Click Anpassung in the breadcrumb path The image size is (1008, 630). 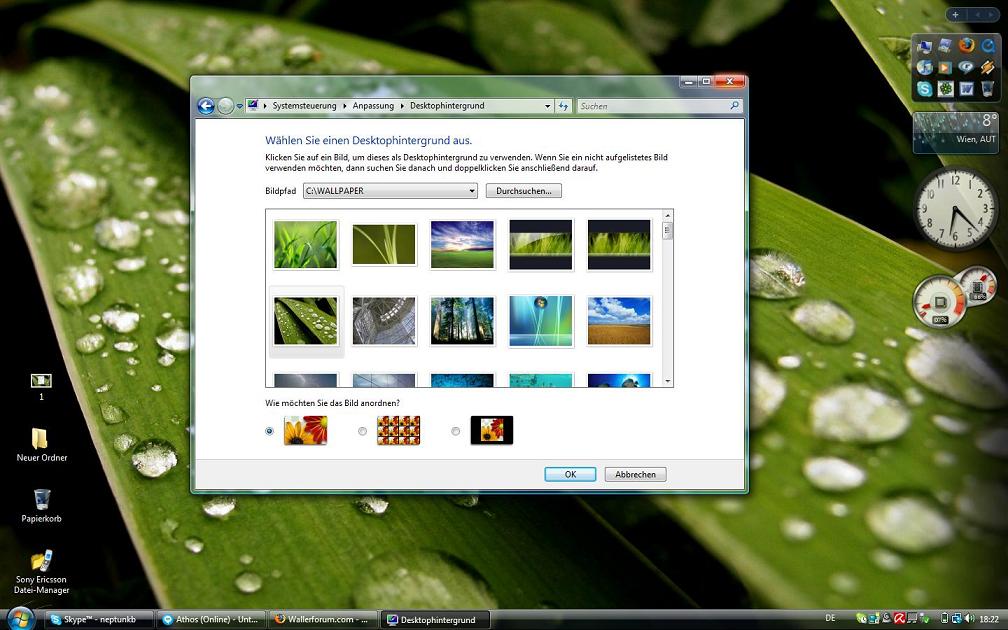(373, 106)
